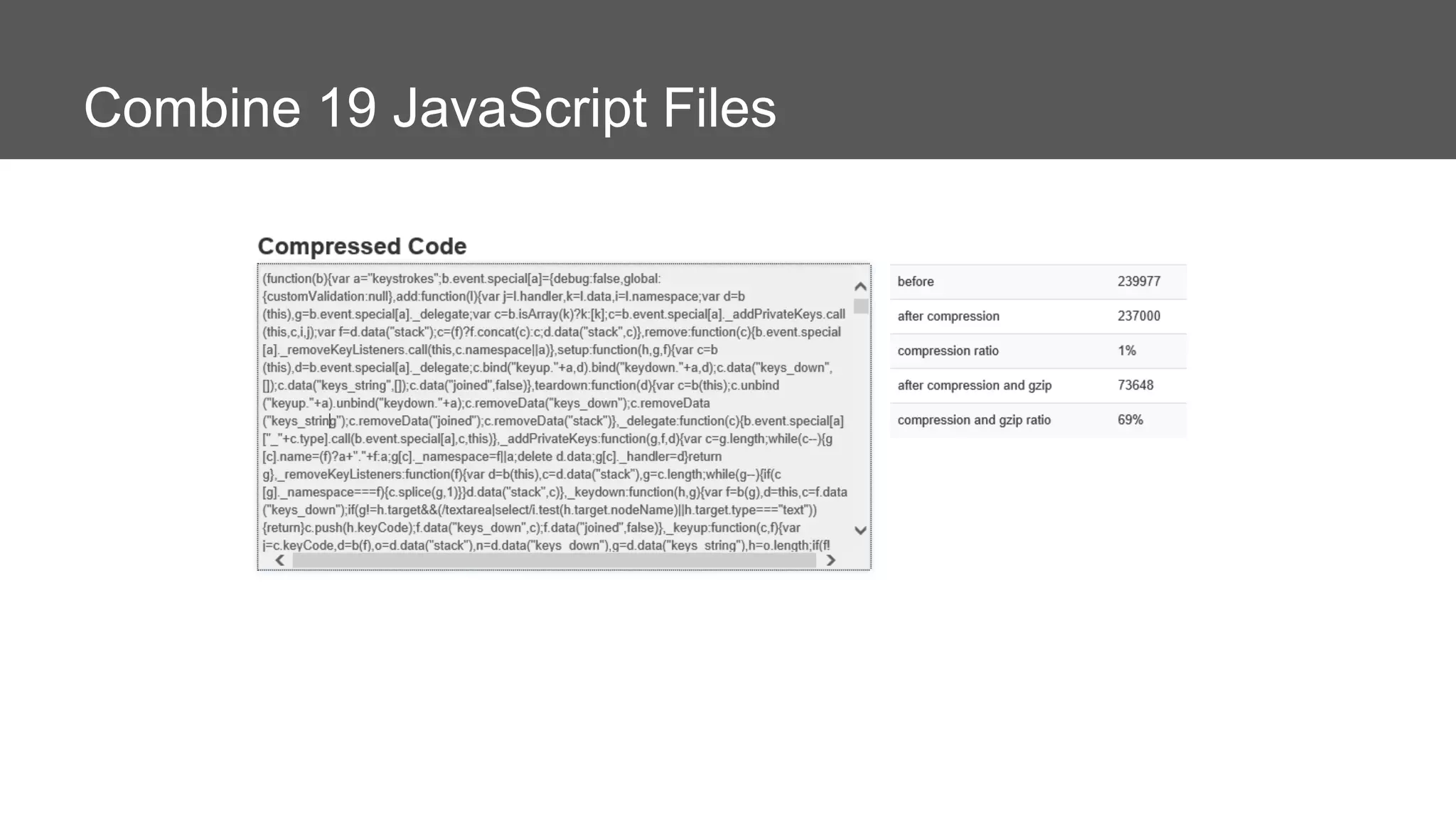Click the 69% gzip ratio value
The image size is (1456, 819).
[x=1130, y=420]
